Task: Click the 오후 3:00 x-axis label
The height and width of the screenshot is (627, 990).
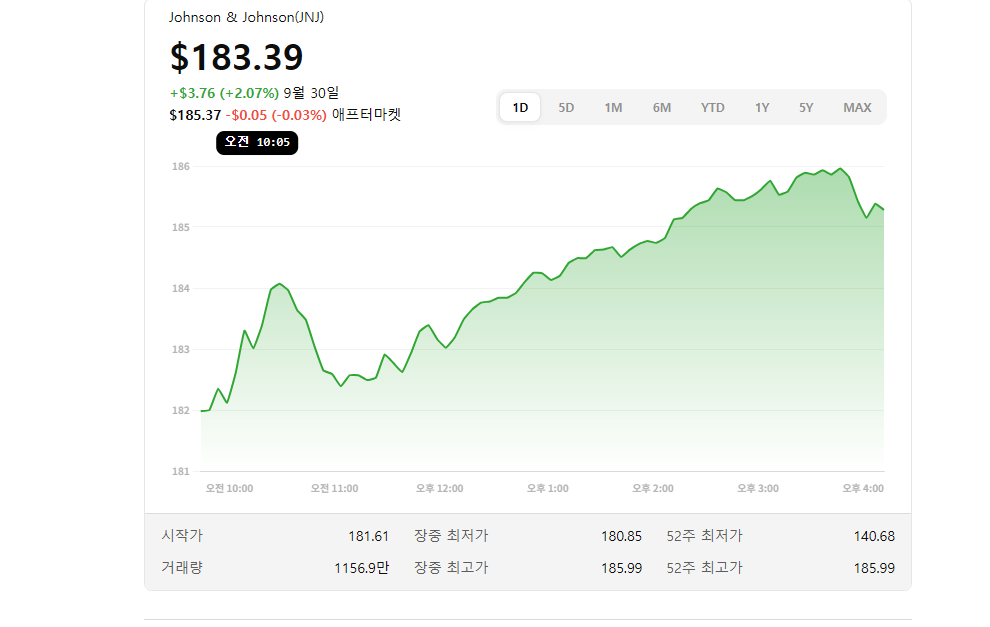Action: coord(758,488)
